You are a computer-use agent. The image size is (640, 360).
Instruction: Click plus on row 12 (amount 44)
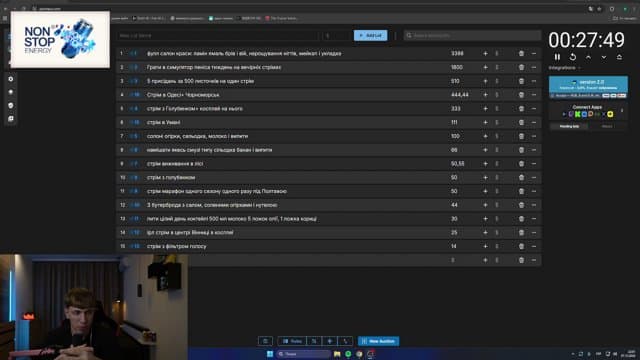[x=485, y=205]
